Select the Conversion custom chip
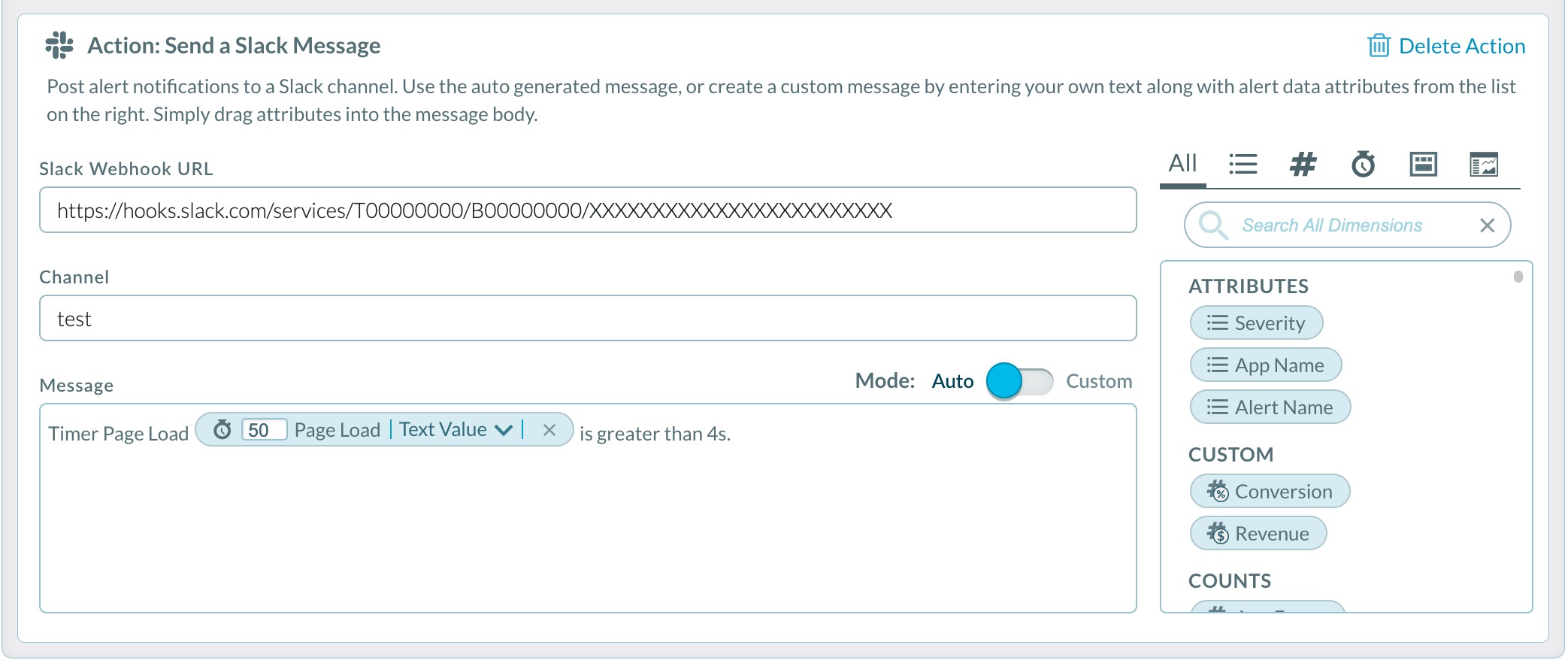This screenshot has height=660, width=1568. click(1270, 491)
